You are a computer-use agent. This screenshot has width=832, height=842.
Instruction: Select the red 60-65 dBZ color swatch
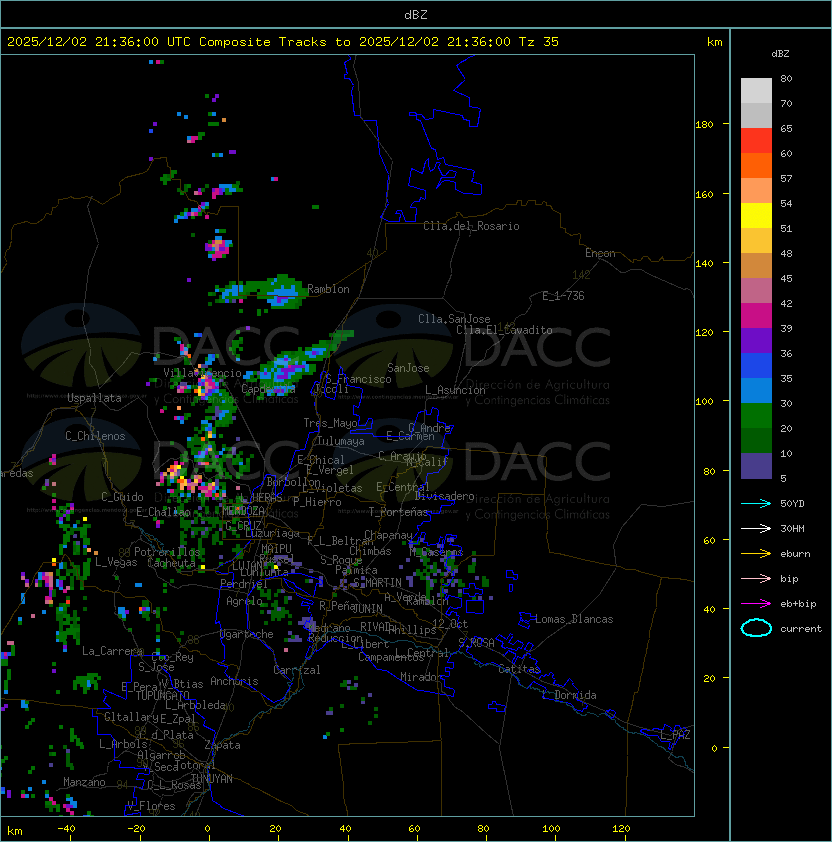point(756,141)
